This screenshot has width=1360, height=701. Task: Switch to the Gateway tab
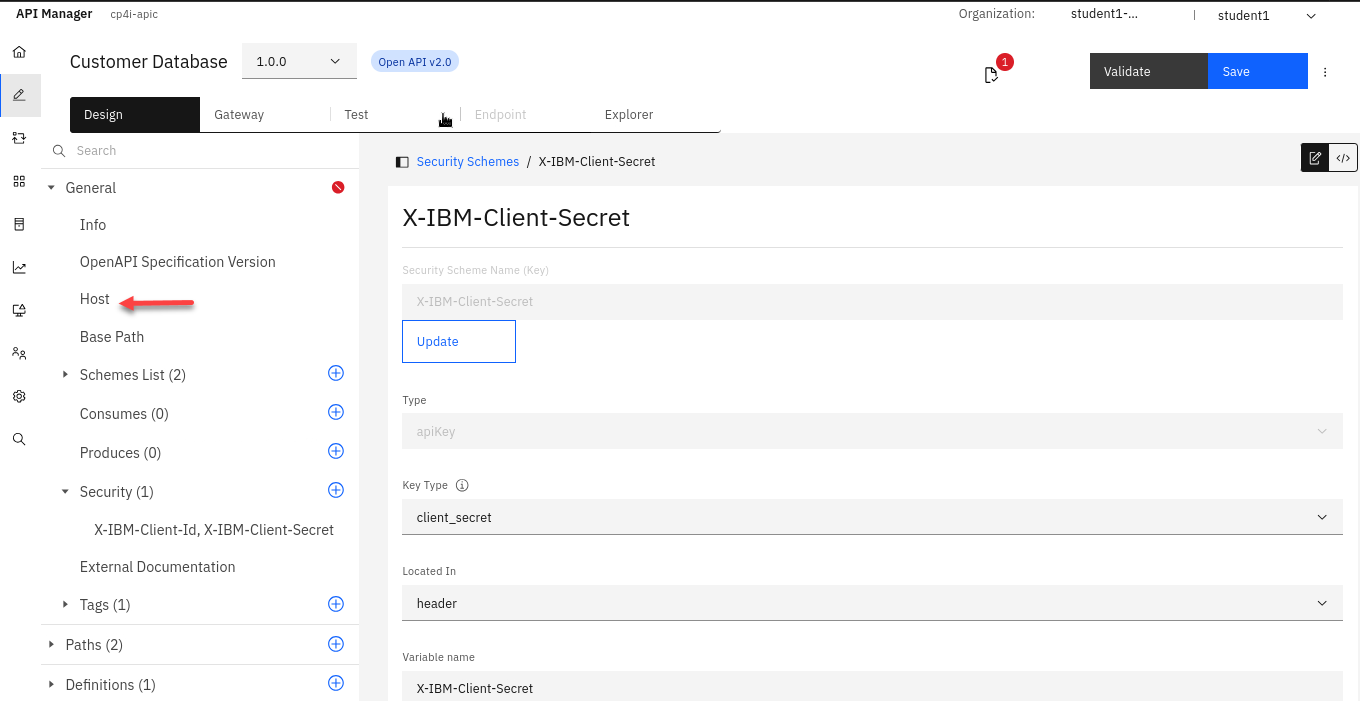(239, 115)
